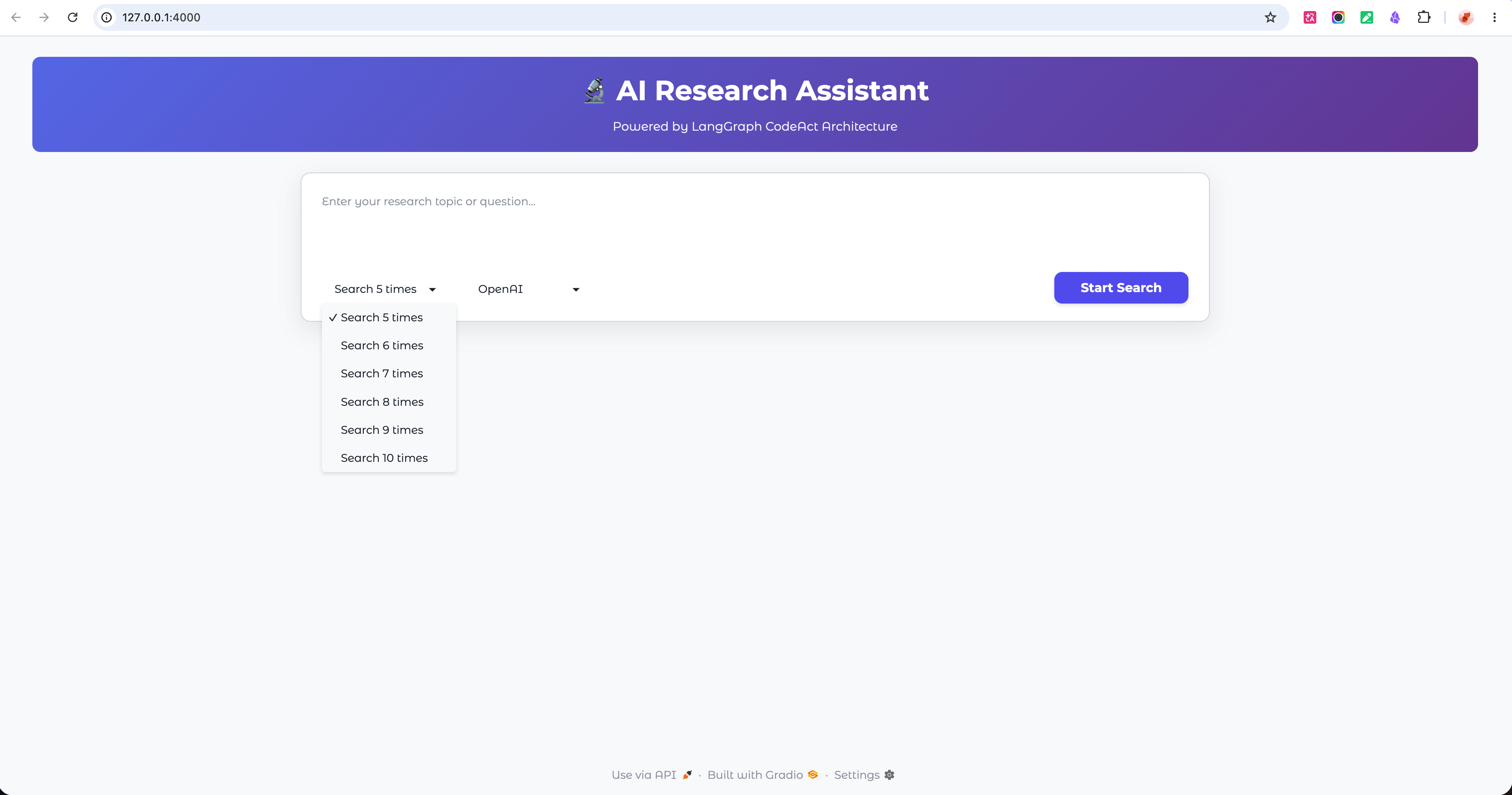Click the AI Research Assistant heading

pyautogui.click(x=773, y=90)
